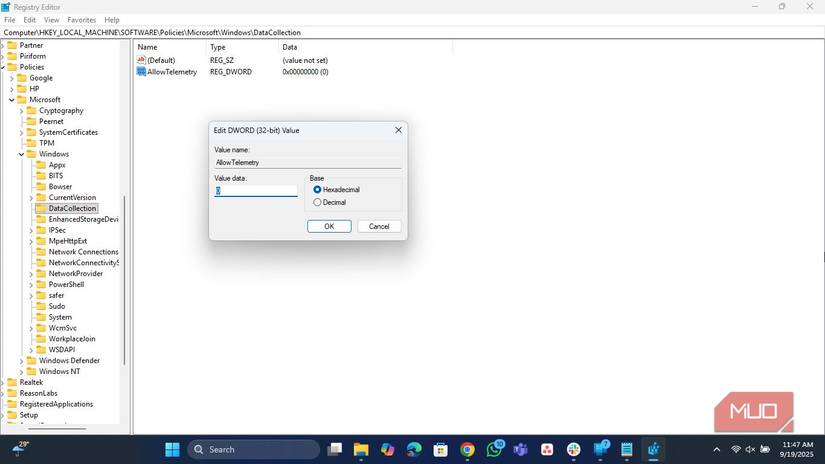
Task: Select the WorkplaceJoin key folder icon
Action: click(x=41, y=339)
